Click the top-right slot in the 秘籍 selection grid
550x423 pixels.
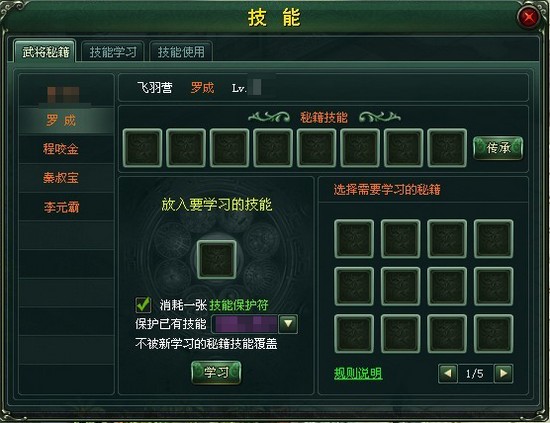[x=494, y=239]
